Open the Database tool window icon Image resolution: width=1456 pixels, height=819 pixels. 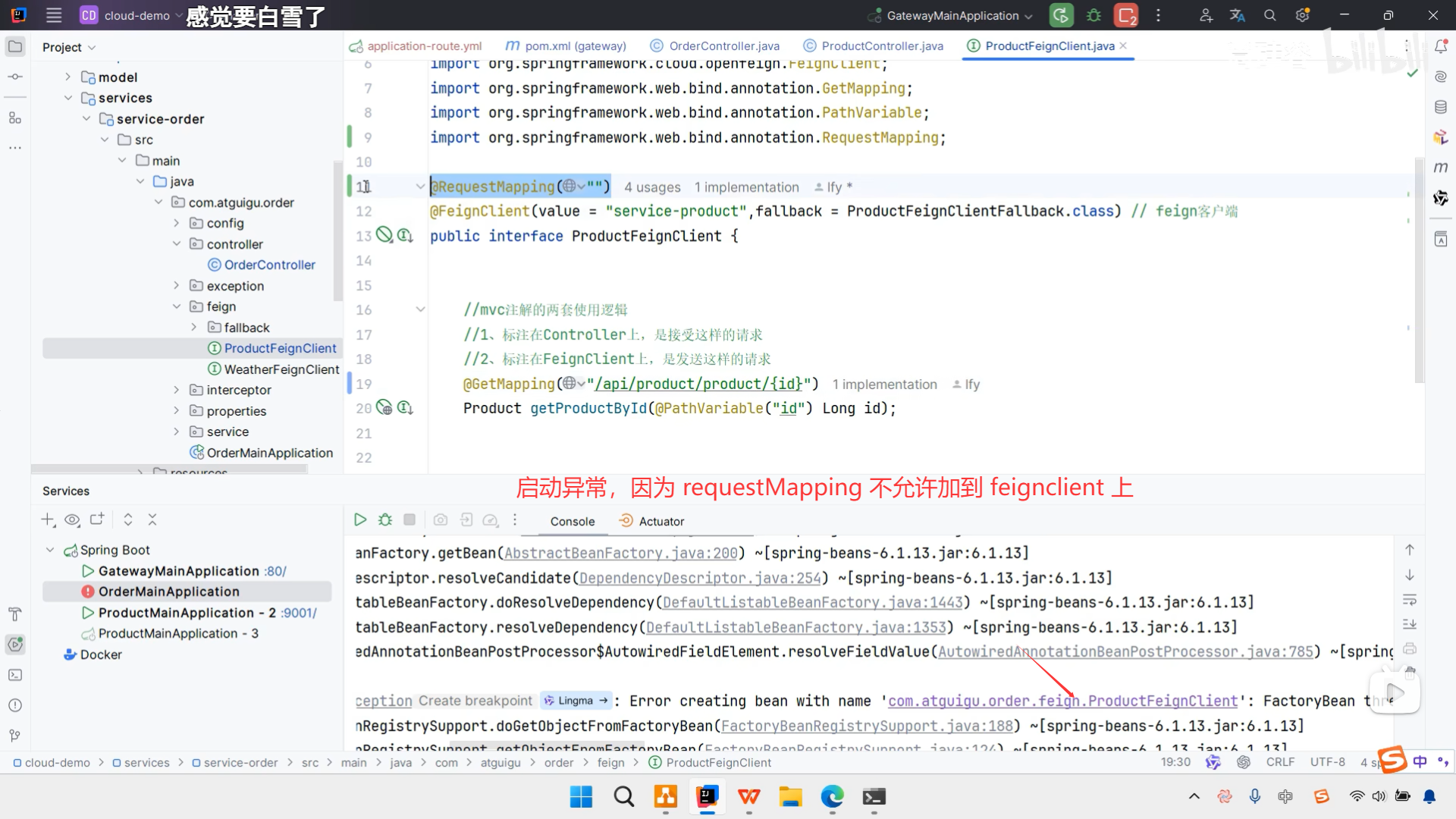coord(1440,107)
